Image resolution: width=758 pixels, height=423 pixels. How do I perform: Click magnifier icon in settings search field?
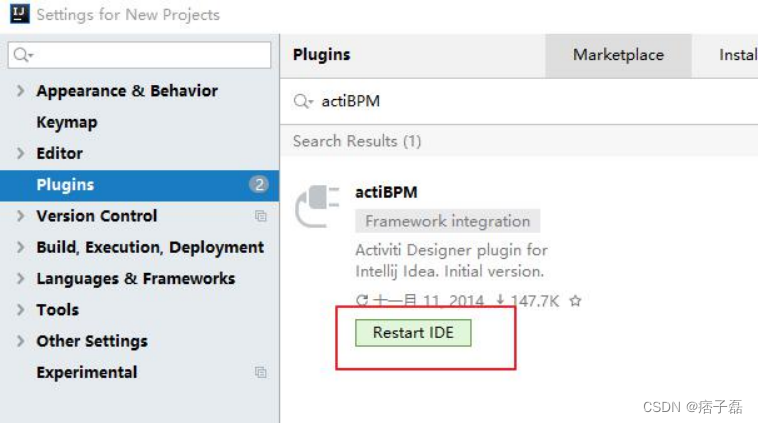(x=24, y=55)
